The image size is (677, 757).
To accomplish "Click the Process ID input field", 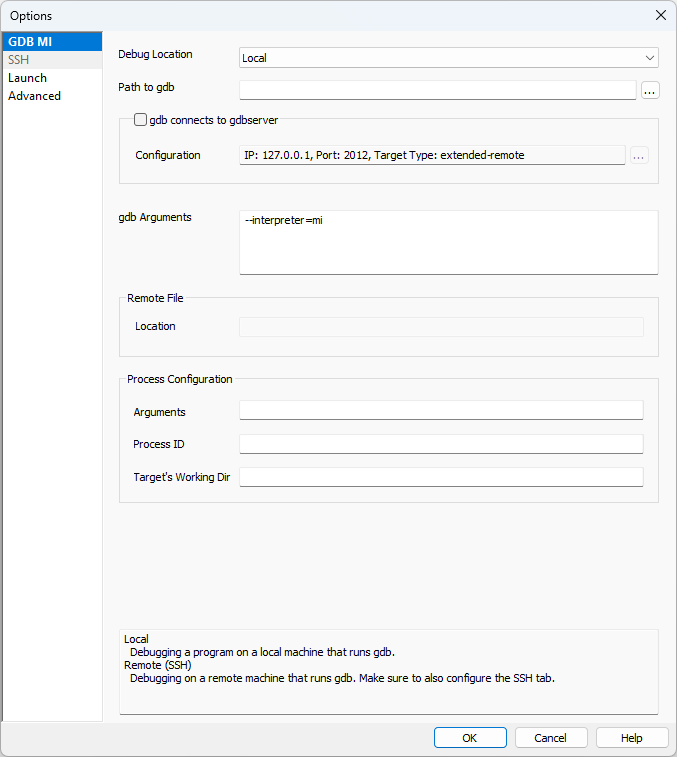I will pos(441,444).
